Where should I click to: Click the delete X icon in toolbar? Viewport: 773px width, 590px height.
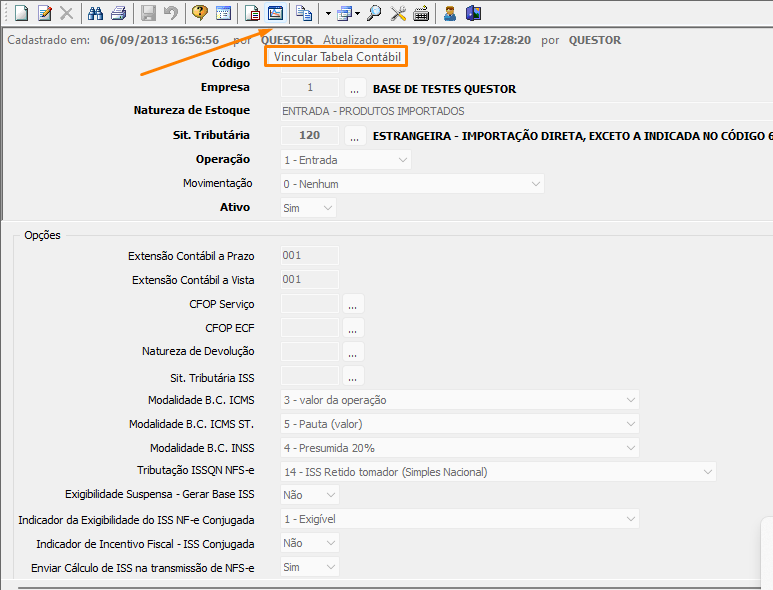[x=67, y=13]
